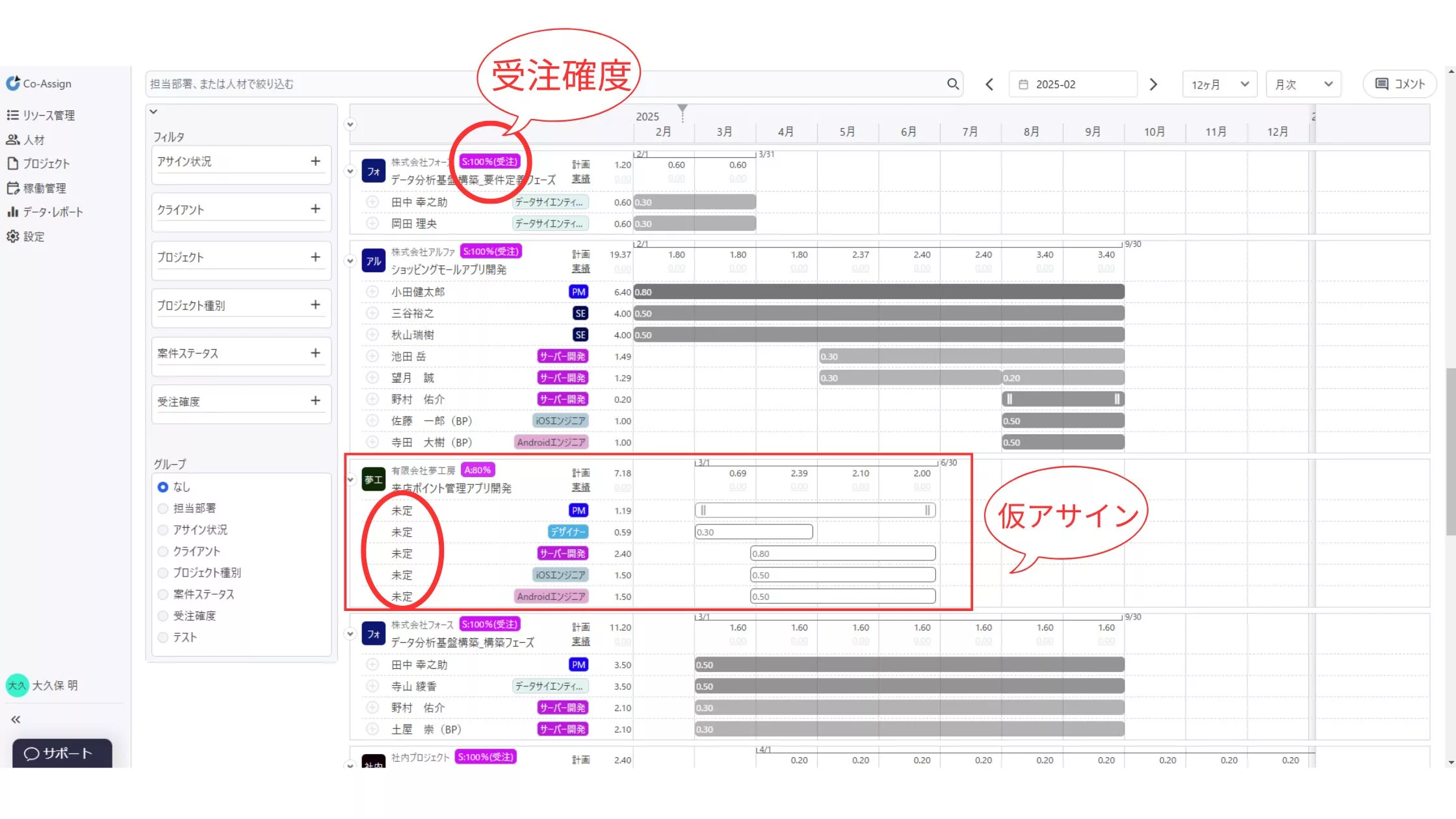The width and height of the screenshot is (1456, 819).
Task: Select group radio 案件ステータス
Action: pyautogui.click(x=163, y=594)
